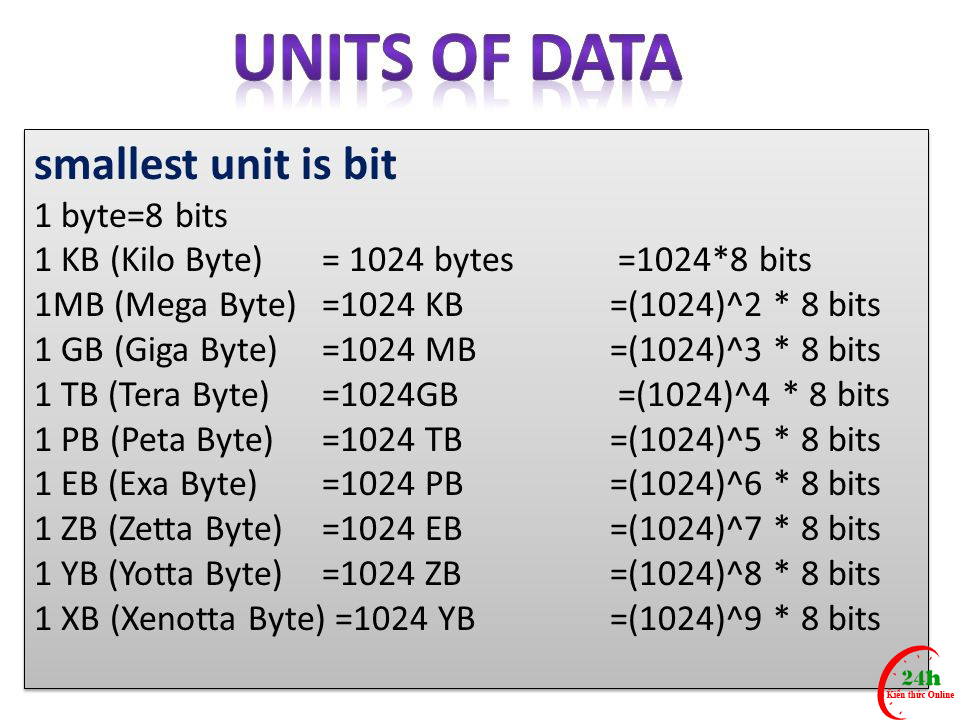Screen dimensions: 960x720
Task: Select '1MB (Mega Byte)' label
Action: pos(165,306)
